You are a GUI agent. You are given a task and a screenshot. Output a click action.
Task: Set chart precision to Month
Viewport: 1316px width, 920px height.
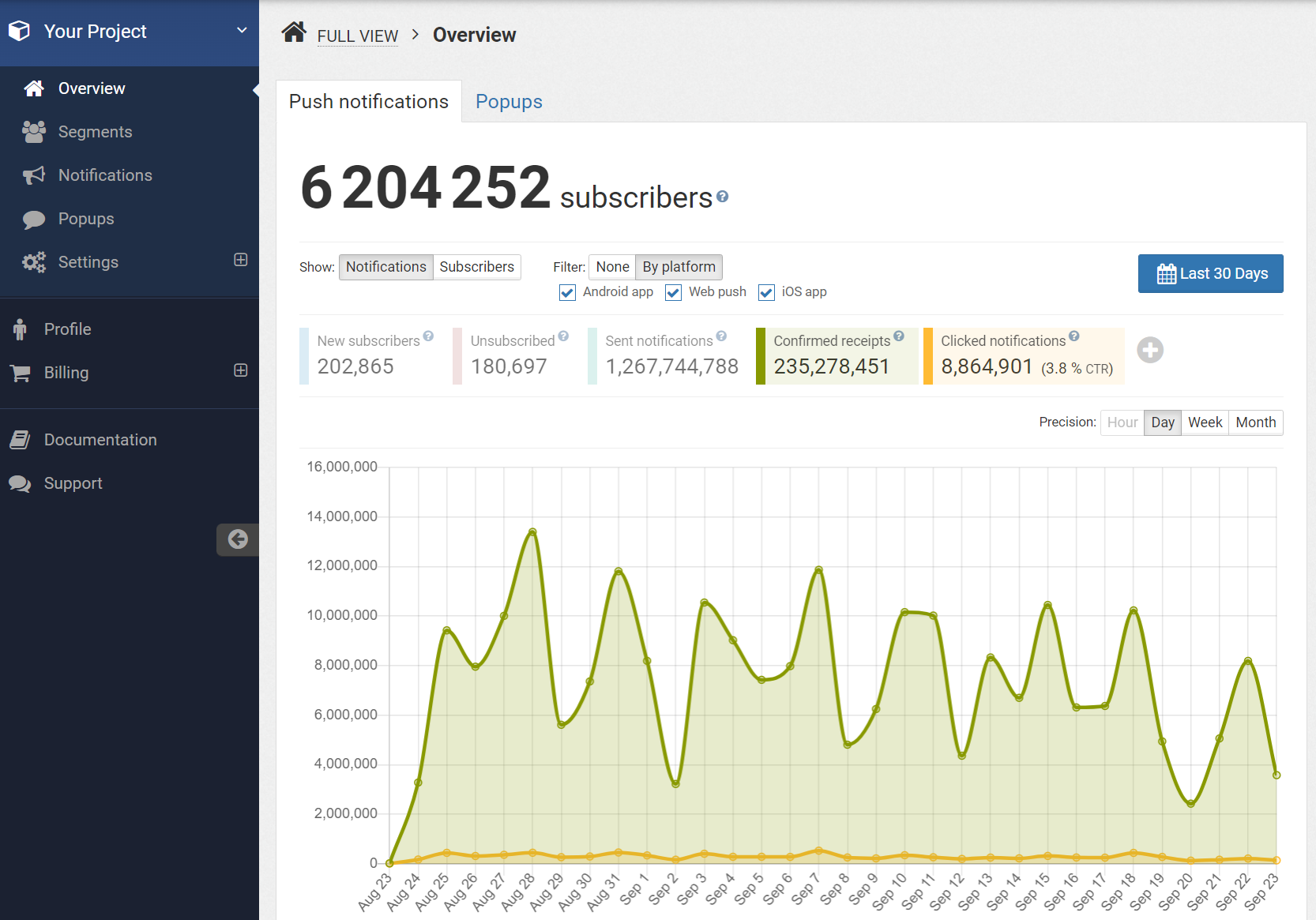[1256, 422]
